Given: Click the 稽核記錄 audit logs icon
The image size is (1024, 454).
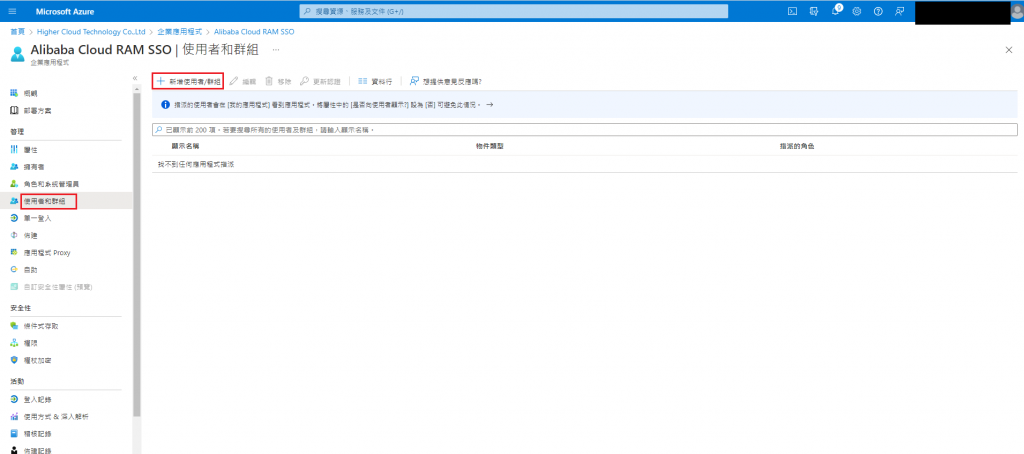Looking at the screenshot, I should [14, 433].
